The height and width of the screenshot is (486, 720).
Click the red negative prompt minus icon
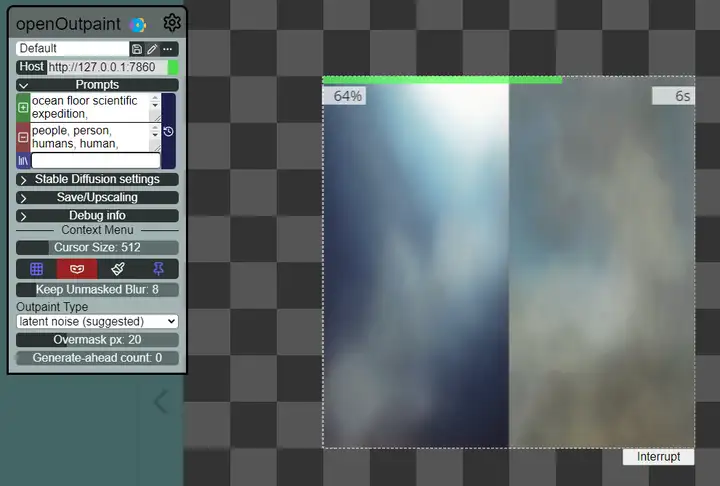pos(23,137)
